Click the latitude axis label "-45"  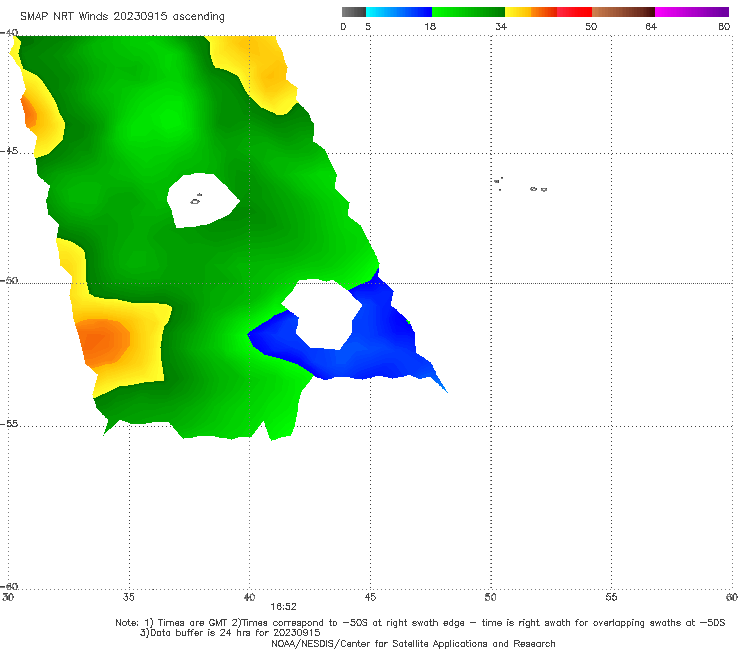point(9,151)
